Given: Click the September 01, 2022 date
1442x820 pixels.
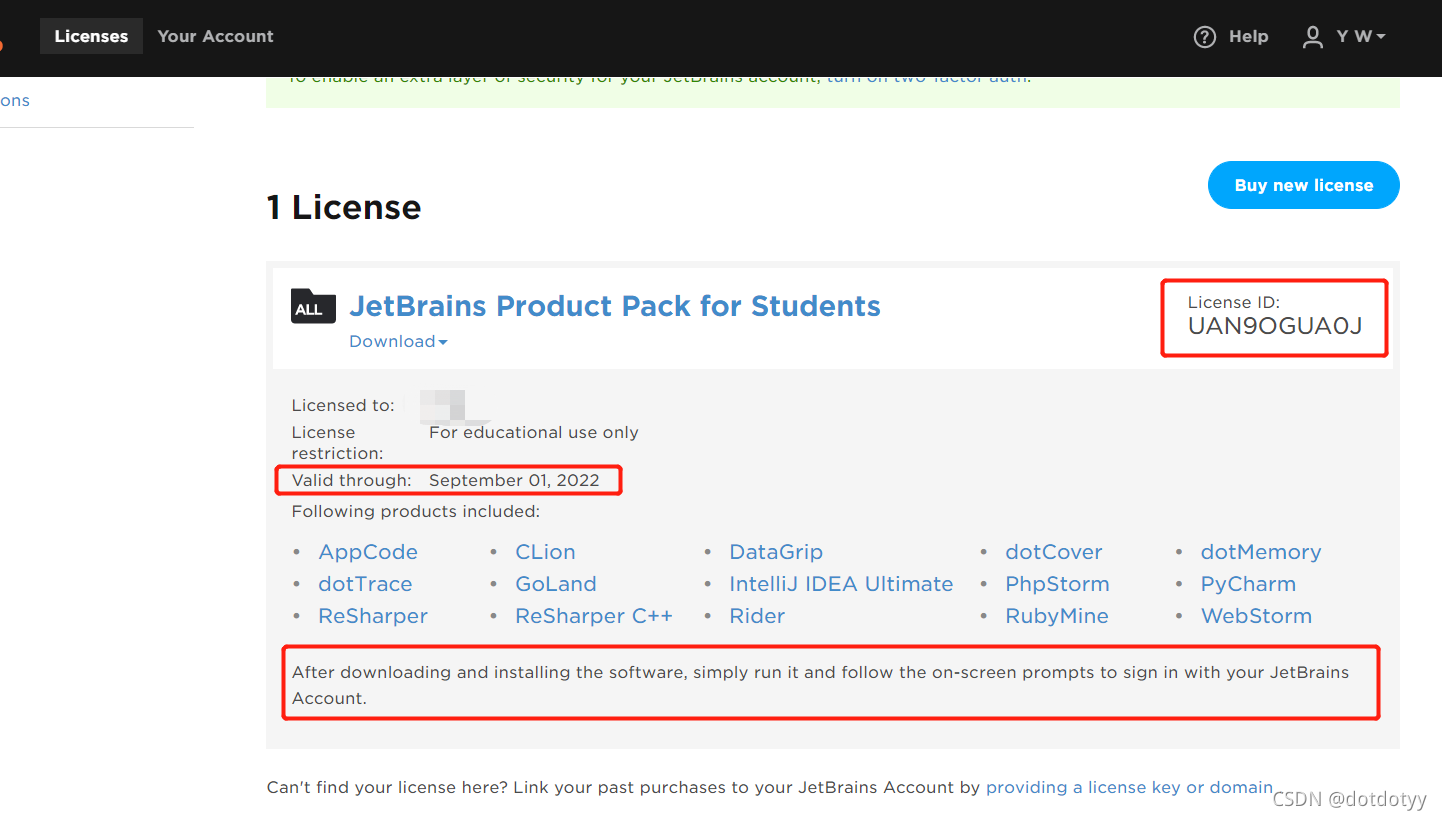Looking at the screenshot, I should point(514,480).
